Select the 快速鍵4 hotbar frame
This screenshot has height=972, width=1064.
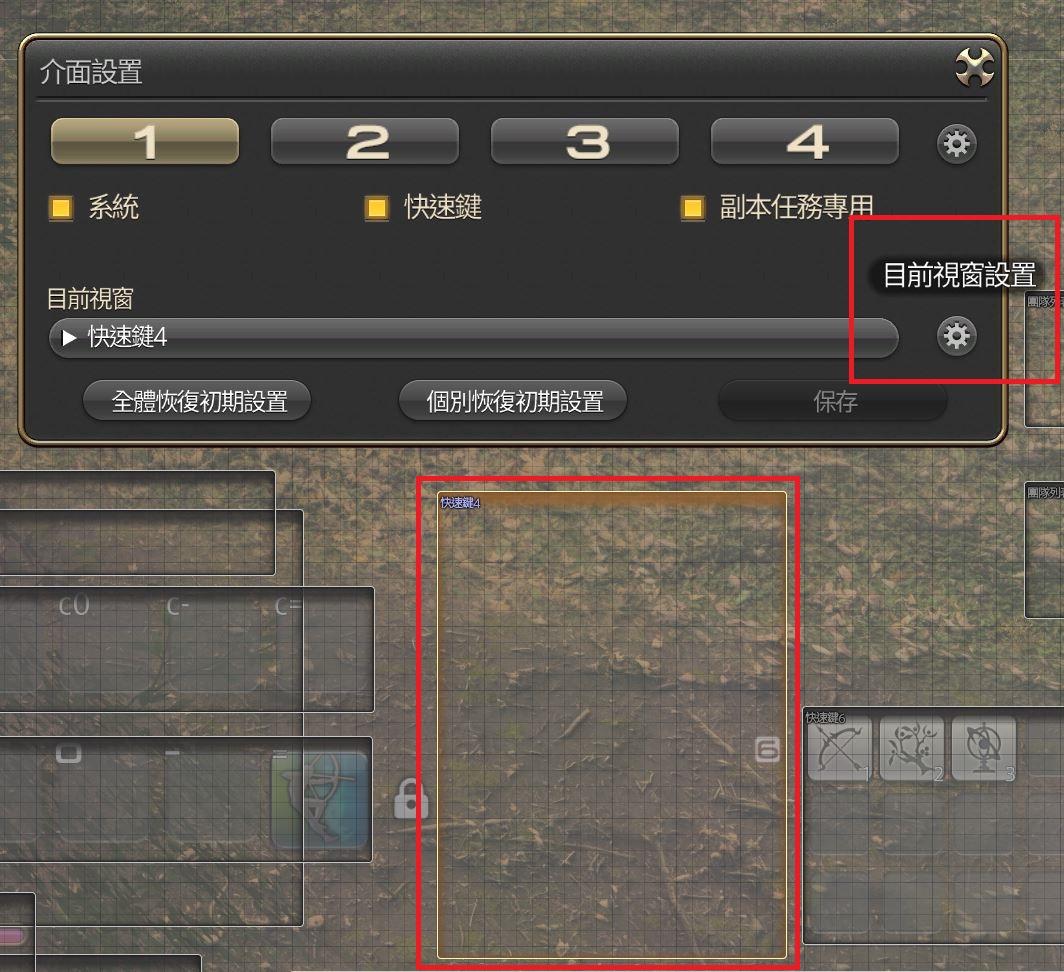click(612, 725)
